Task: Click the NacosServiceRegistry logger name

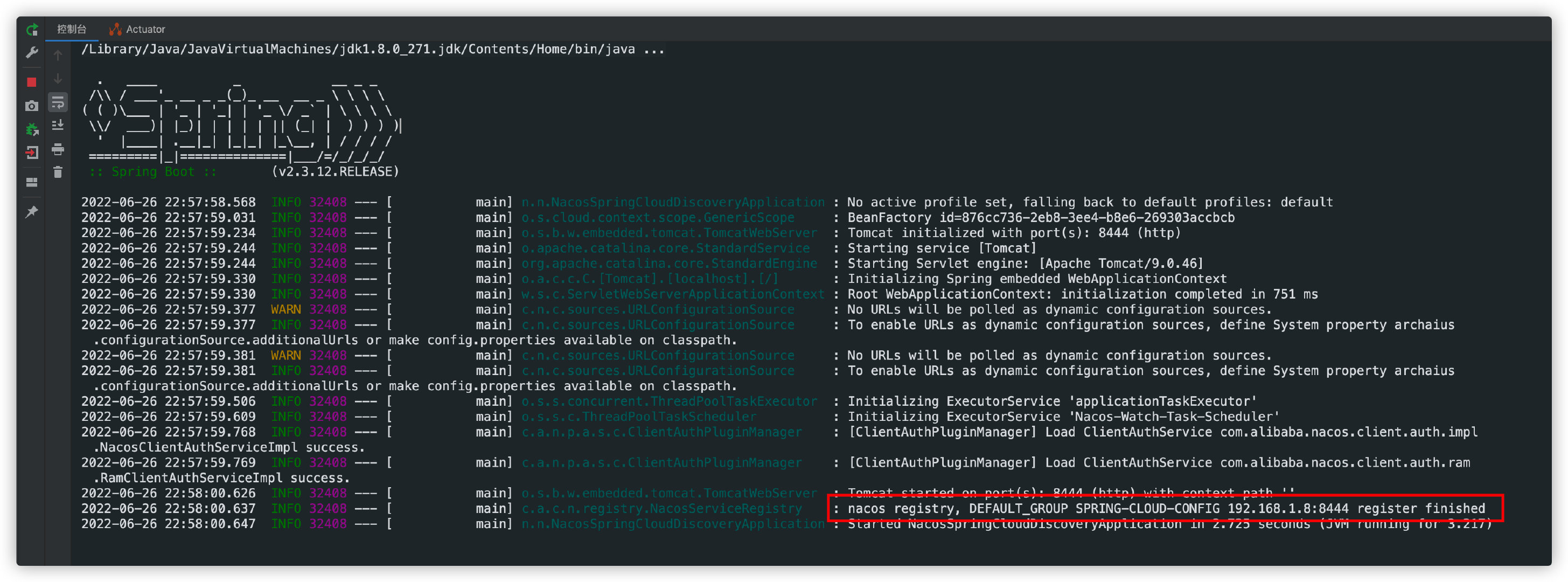Action: [661, 508]
